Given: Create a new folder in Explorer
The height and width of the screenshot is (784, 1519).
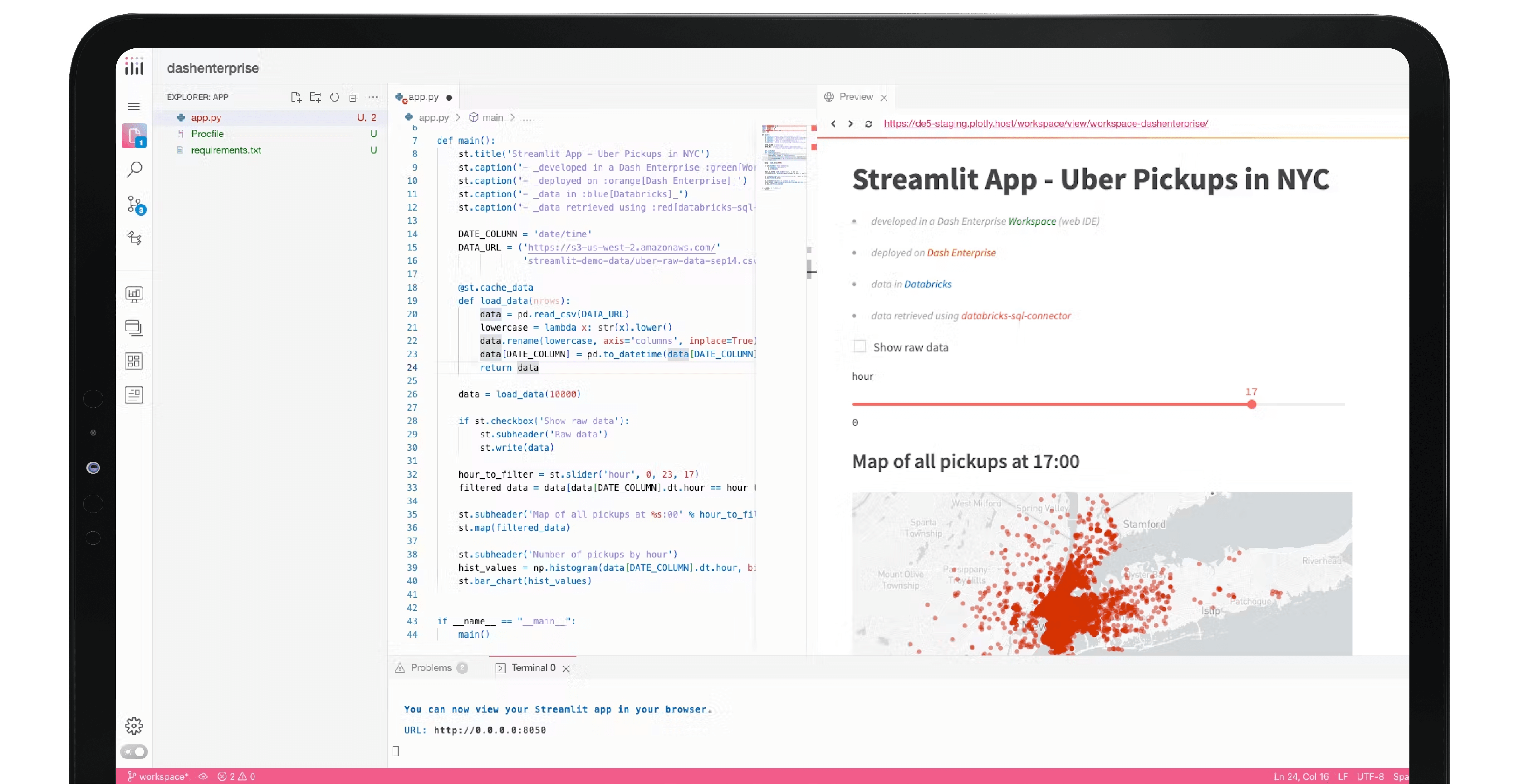Looking at the screenshot, I should click(x=316, y=97).
